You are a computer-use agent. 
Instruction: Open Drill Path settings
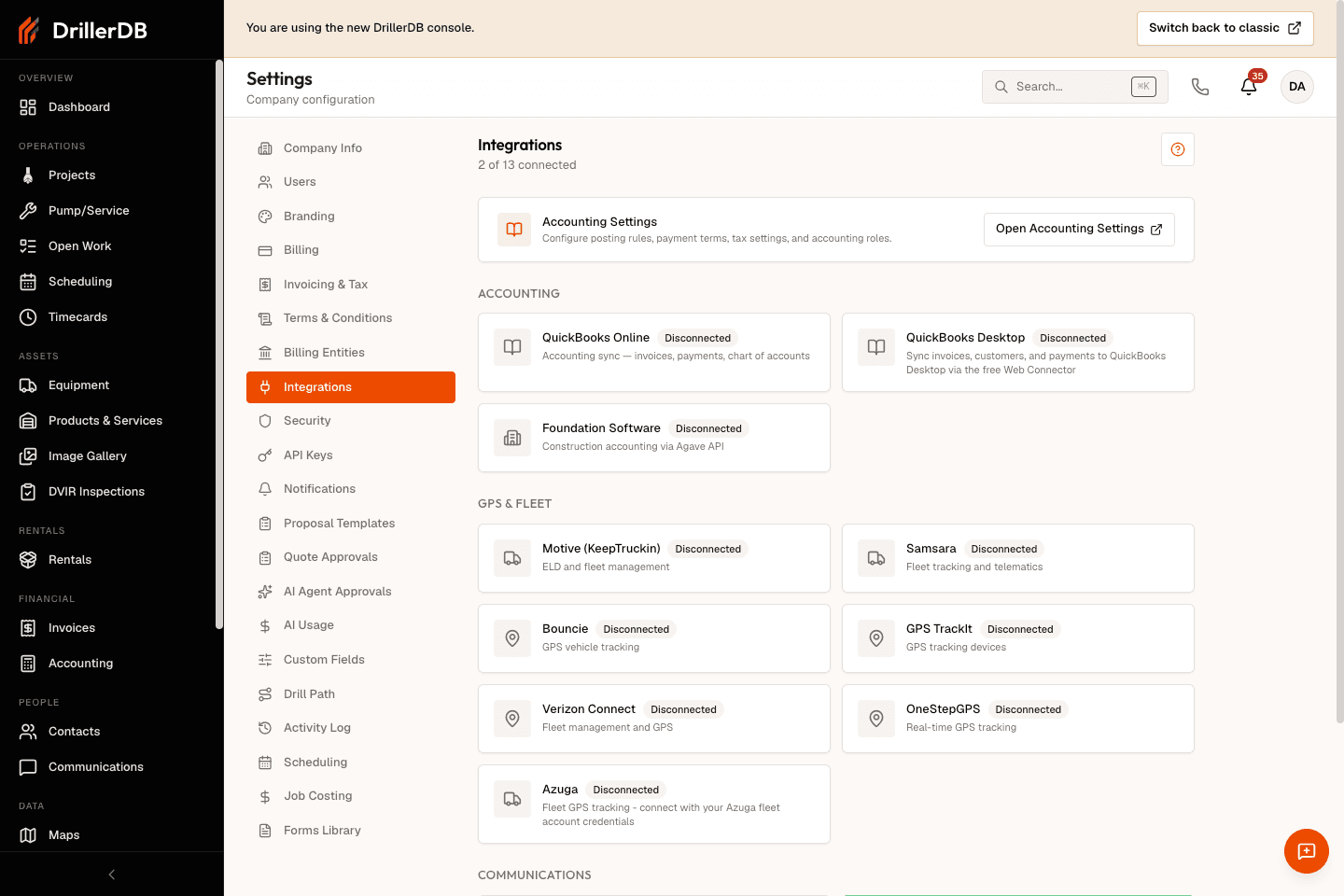point(351,694)
